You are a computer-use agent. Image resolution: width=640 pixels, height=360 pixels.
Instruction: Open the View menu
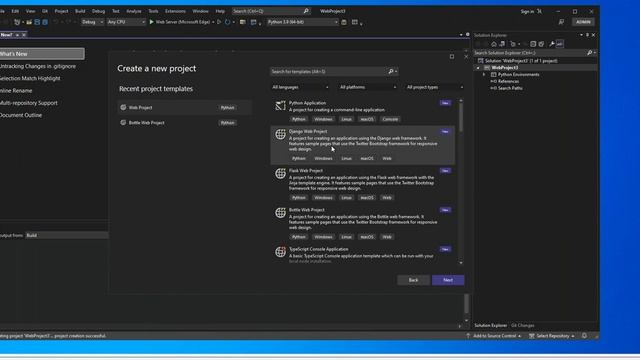pyautogui.click(x=30, y=11)
